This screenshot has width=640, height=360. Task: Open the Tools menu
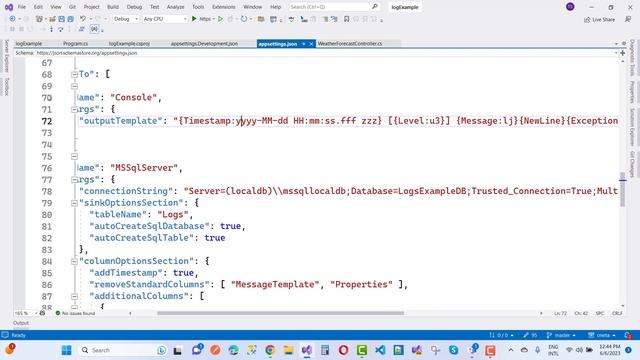tap(198, 7)
